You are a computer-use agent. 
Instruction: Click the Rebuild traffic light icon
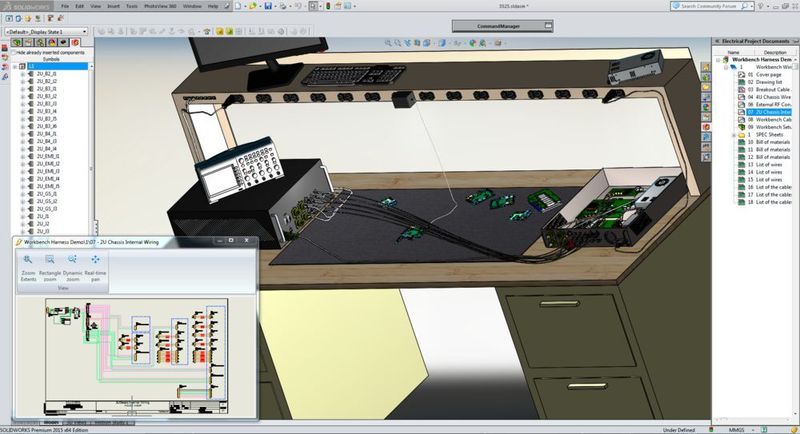click(x=328, y=6)
